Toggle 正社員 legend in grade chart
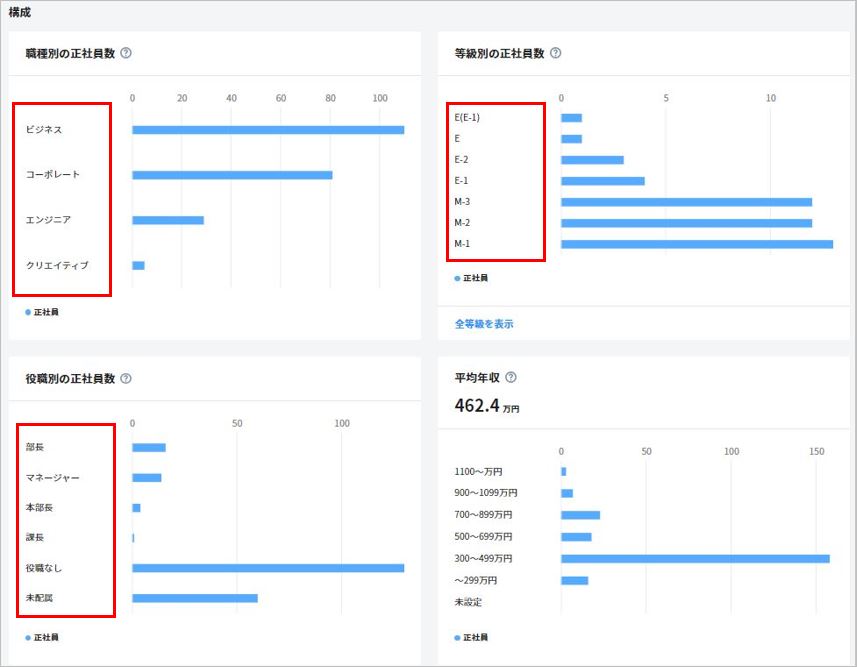This screenshot has height=667, width=857. point(471,278)
